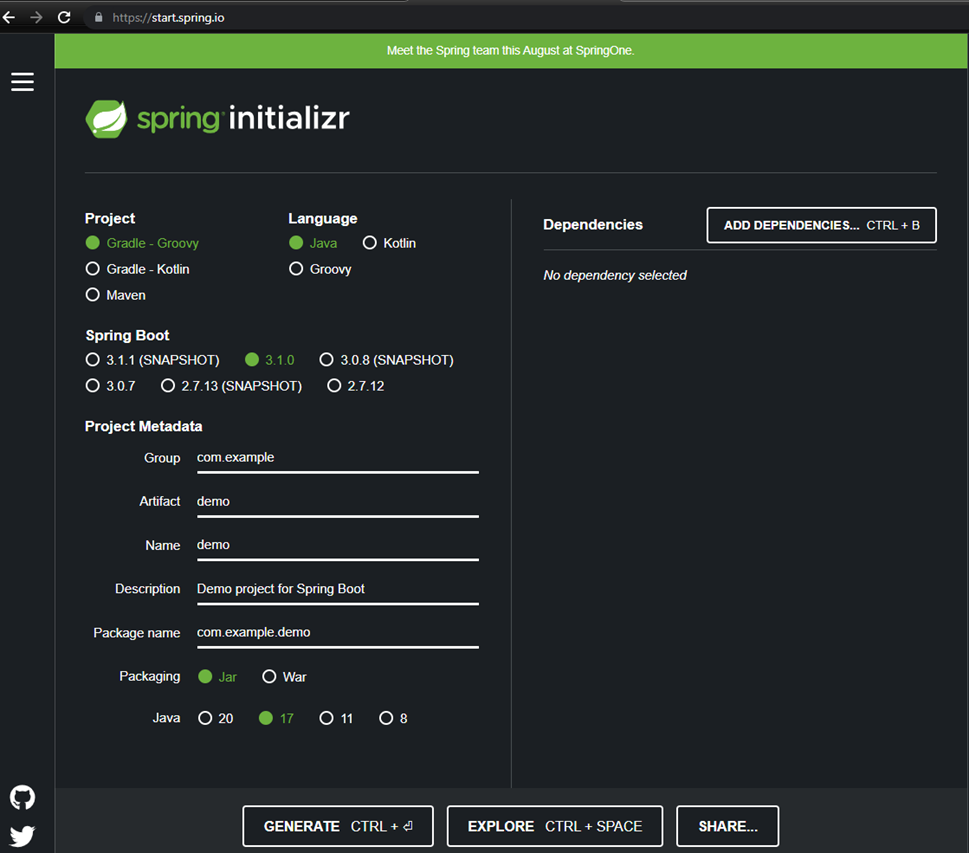Click the Generate button
The image size is (969, 853).
tap(337, 826)
